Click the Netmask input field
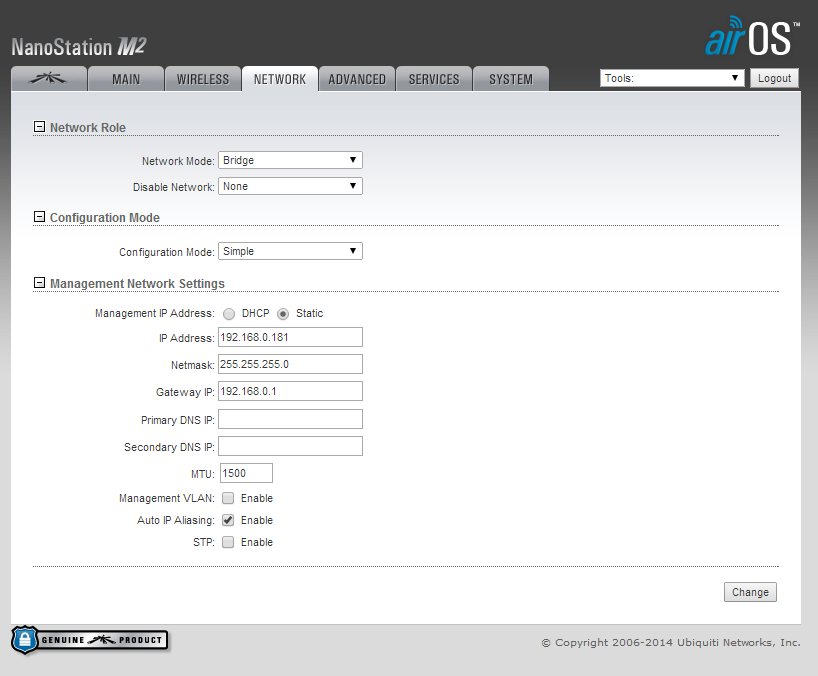The height and width of the screenshot is (676, 818). coord(290,364)
